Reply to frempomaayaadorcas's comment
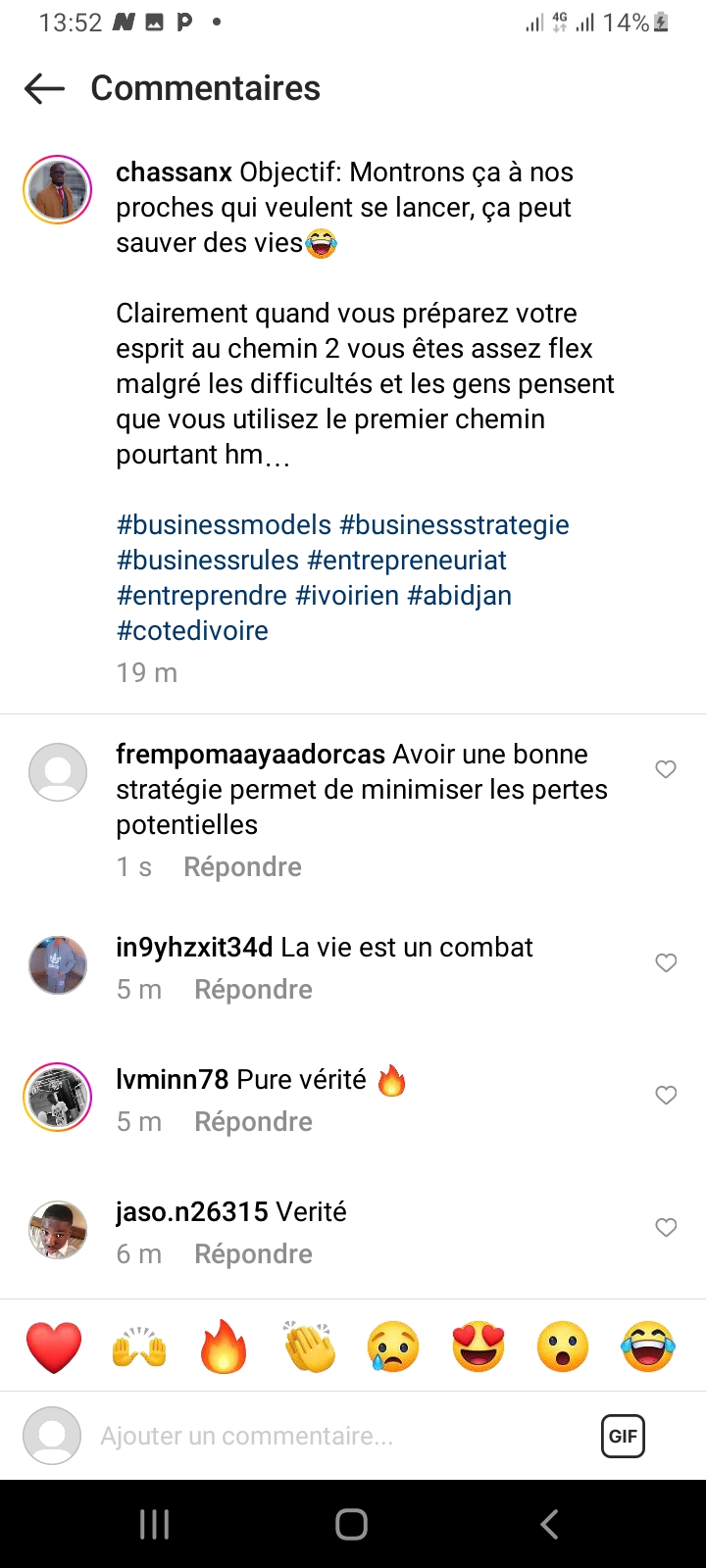The width and height of the screenshot is (706, 1568). pos(242,867)
